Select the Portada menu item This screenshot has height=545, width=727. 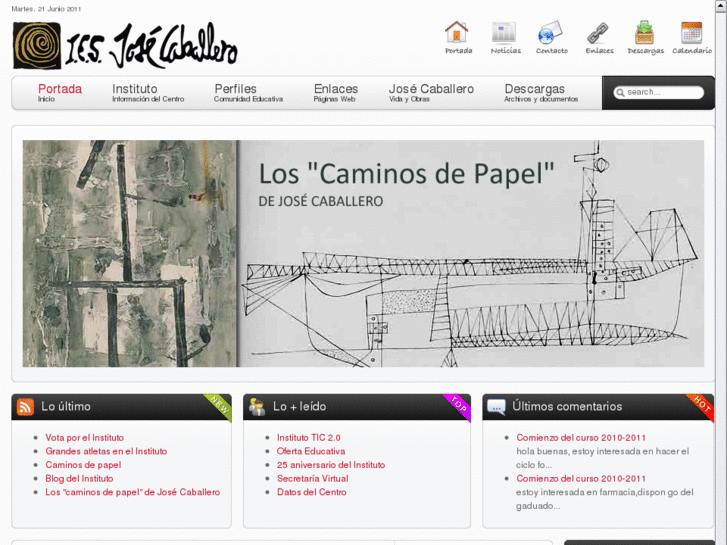60,92
